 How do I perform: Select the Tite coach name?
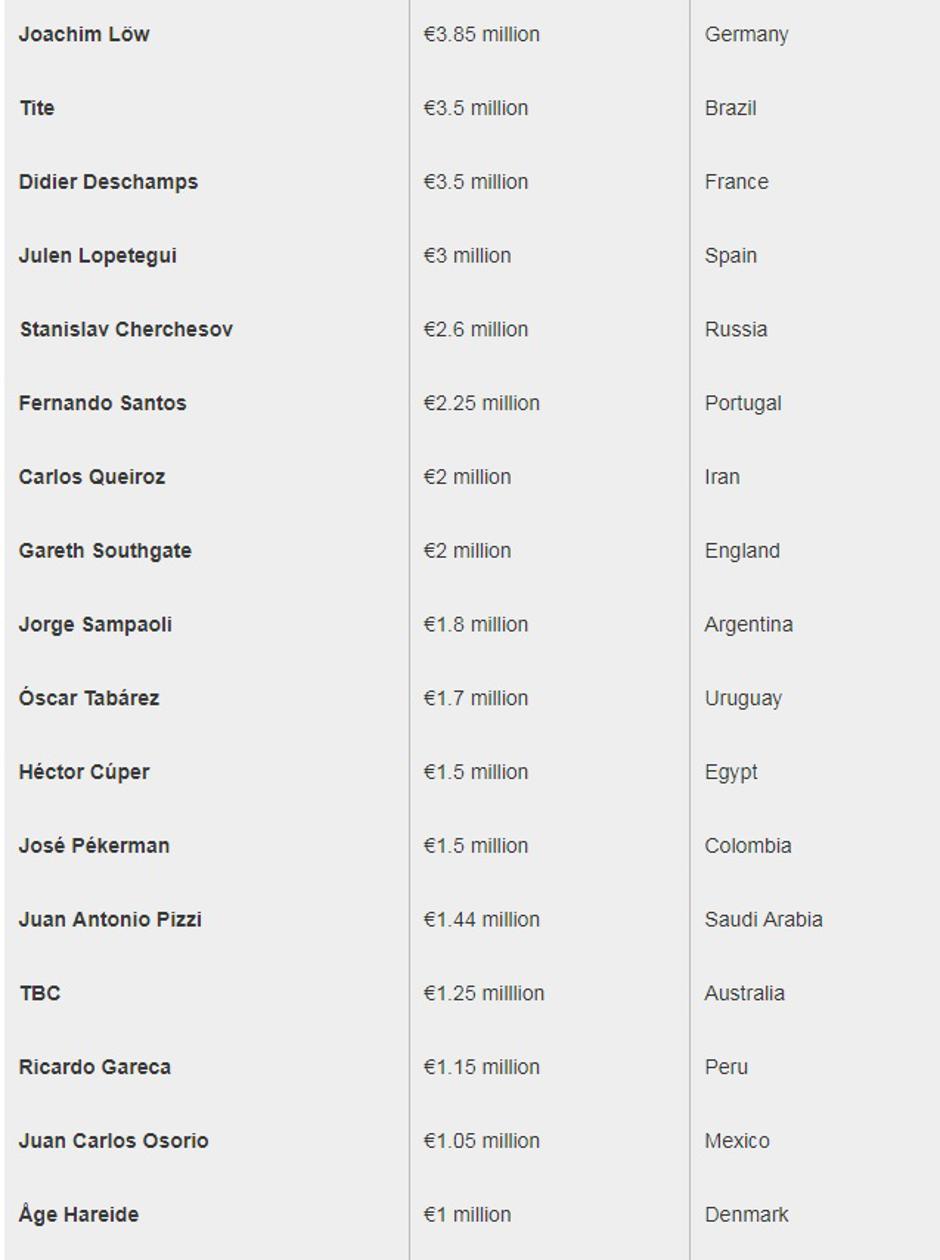click(x=37, y=108)
